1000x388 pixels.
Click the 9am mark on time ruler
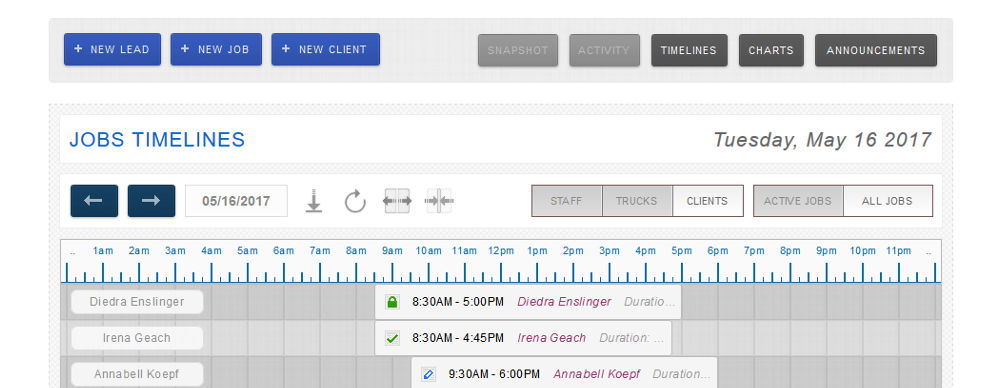[x=392, y=251]
